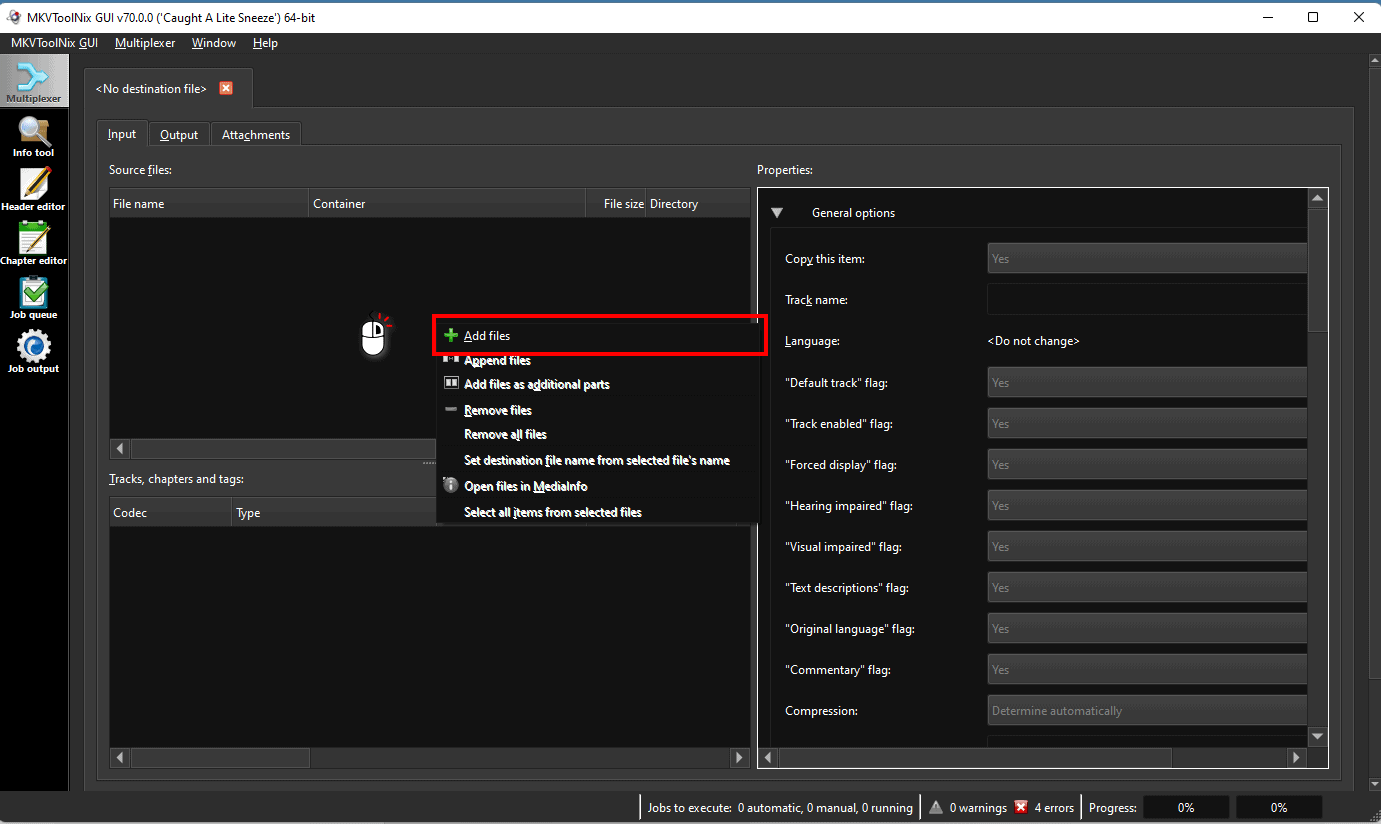Open the Multiplexer menu in menu bar
1381x824 pixels.
click(145, 43)
